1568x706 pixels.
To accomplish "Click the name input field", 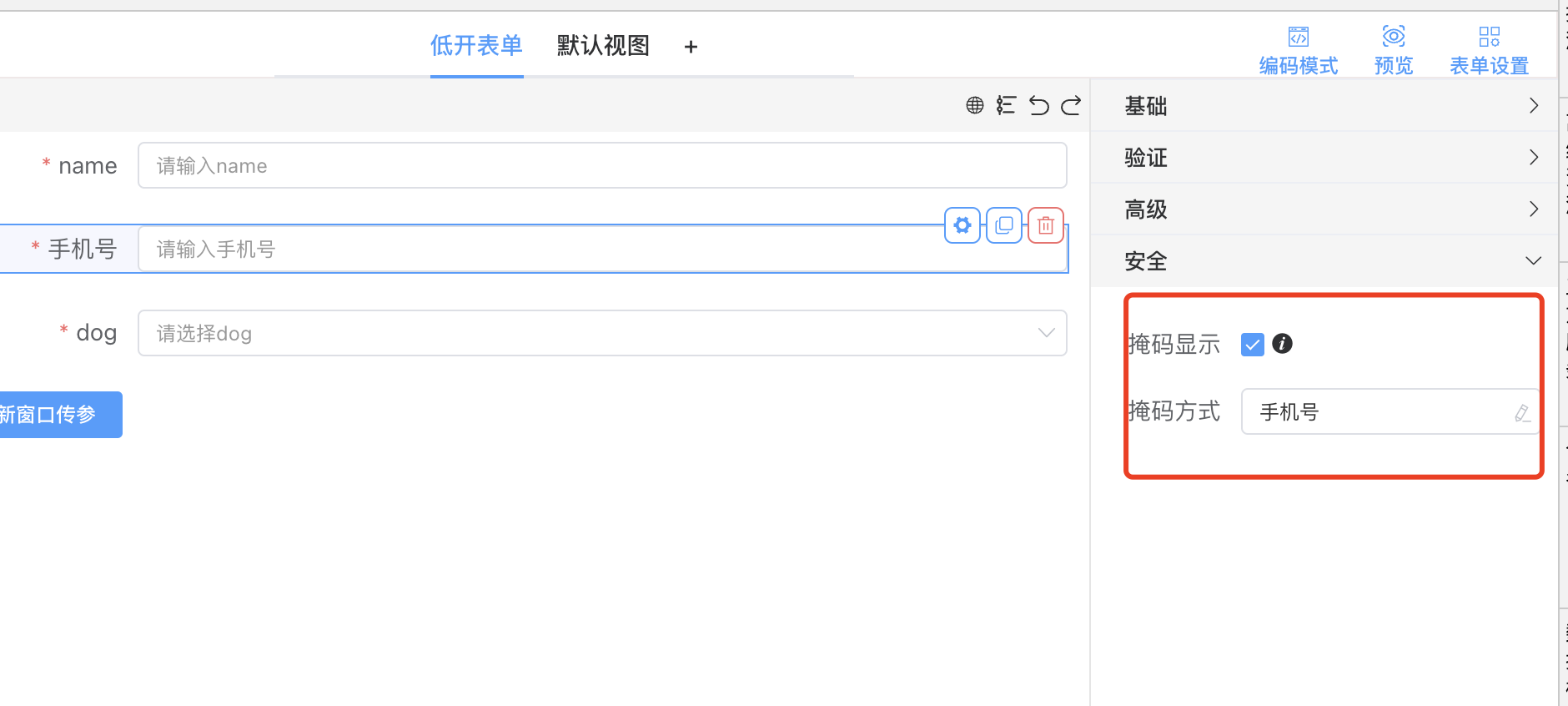I will pos(601,165).
